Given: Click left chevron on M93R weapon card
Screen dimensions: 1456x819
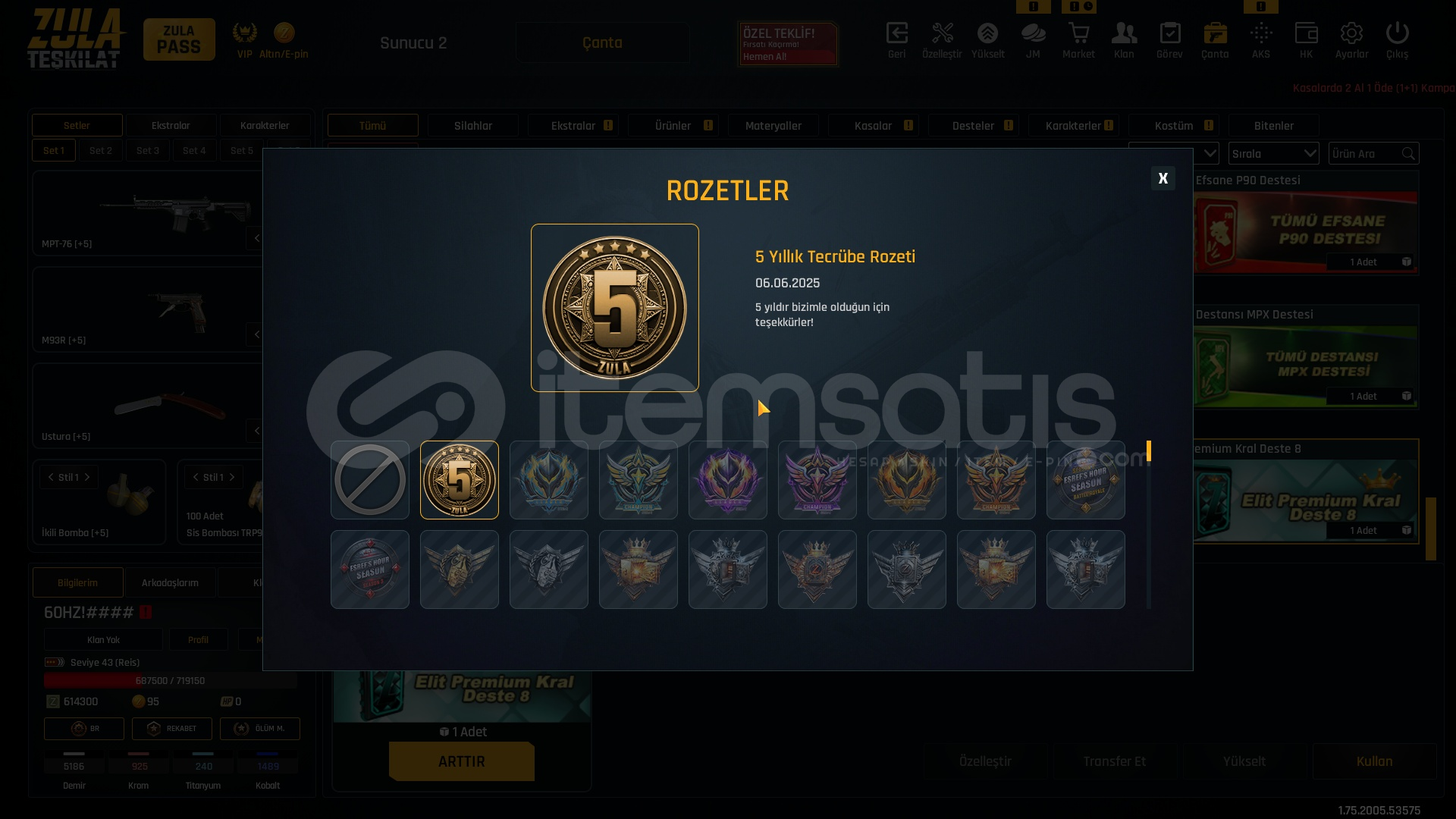Looking at the screenshot, I should (256, 334).
